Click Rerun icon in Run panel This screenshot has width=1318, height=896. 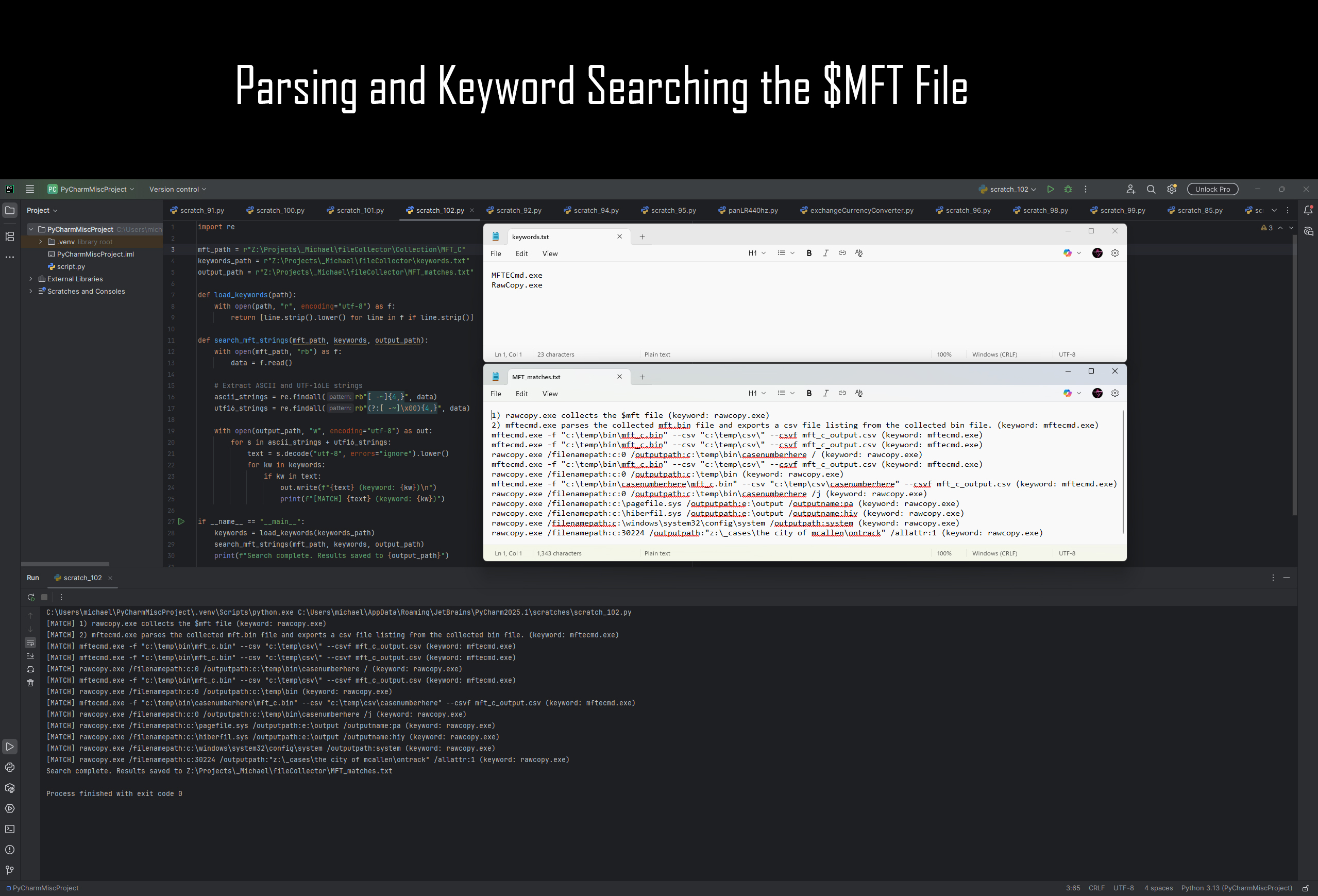pos(30,597)
